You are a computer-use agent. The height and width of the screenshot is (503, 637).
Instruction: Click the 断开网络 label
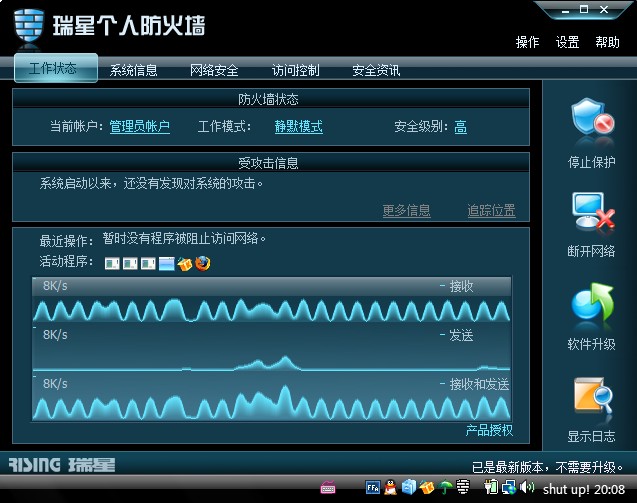coord(592,251)
